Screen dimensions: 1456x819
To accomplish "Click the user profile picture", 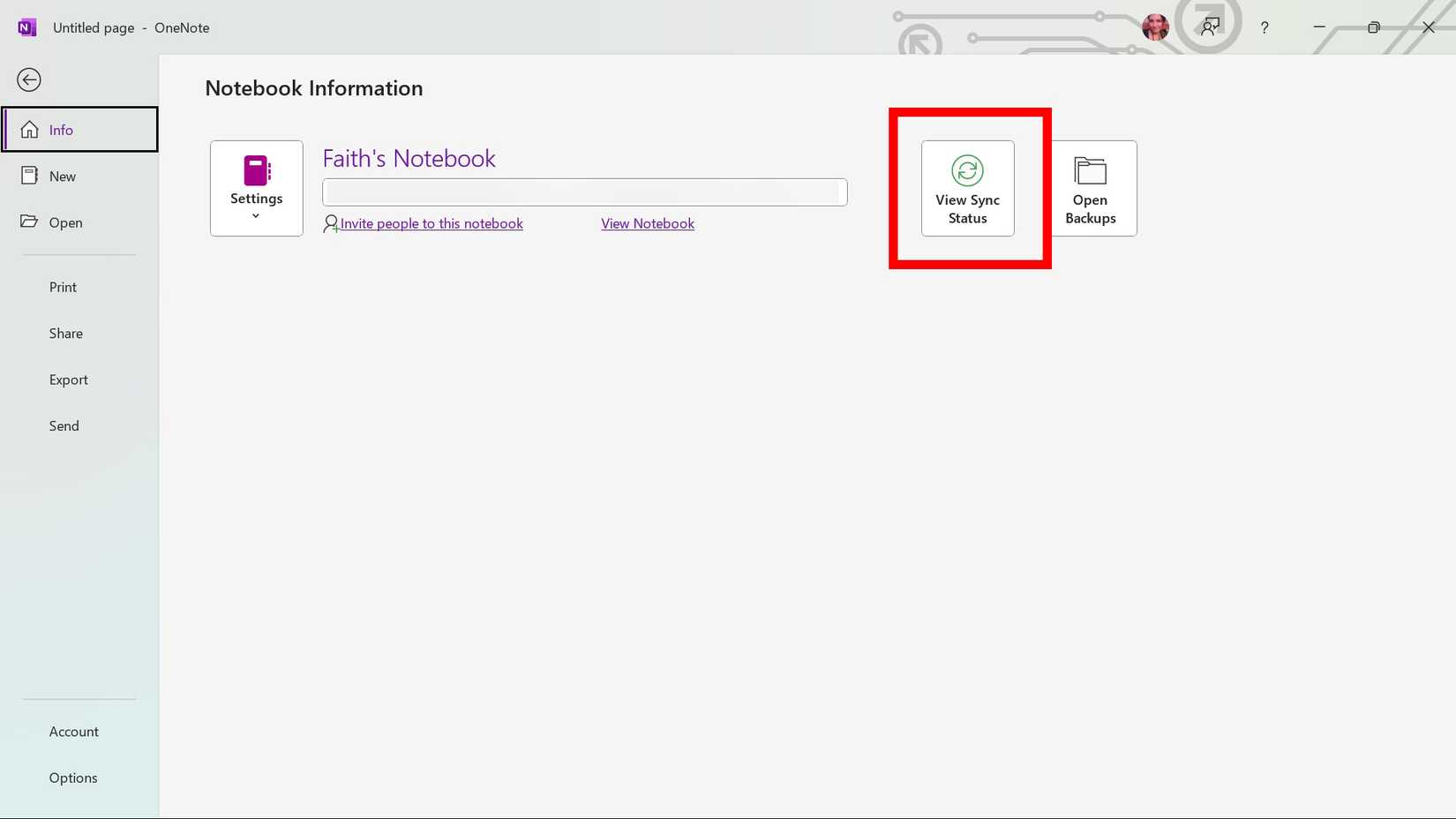I will tap(1154, 27).
